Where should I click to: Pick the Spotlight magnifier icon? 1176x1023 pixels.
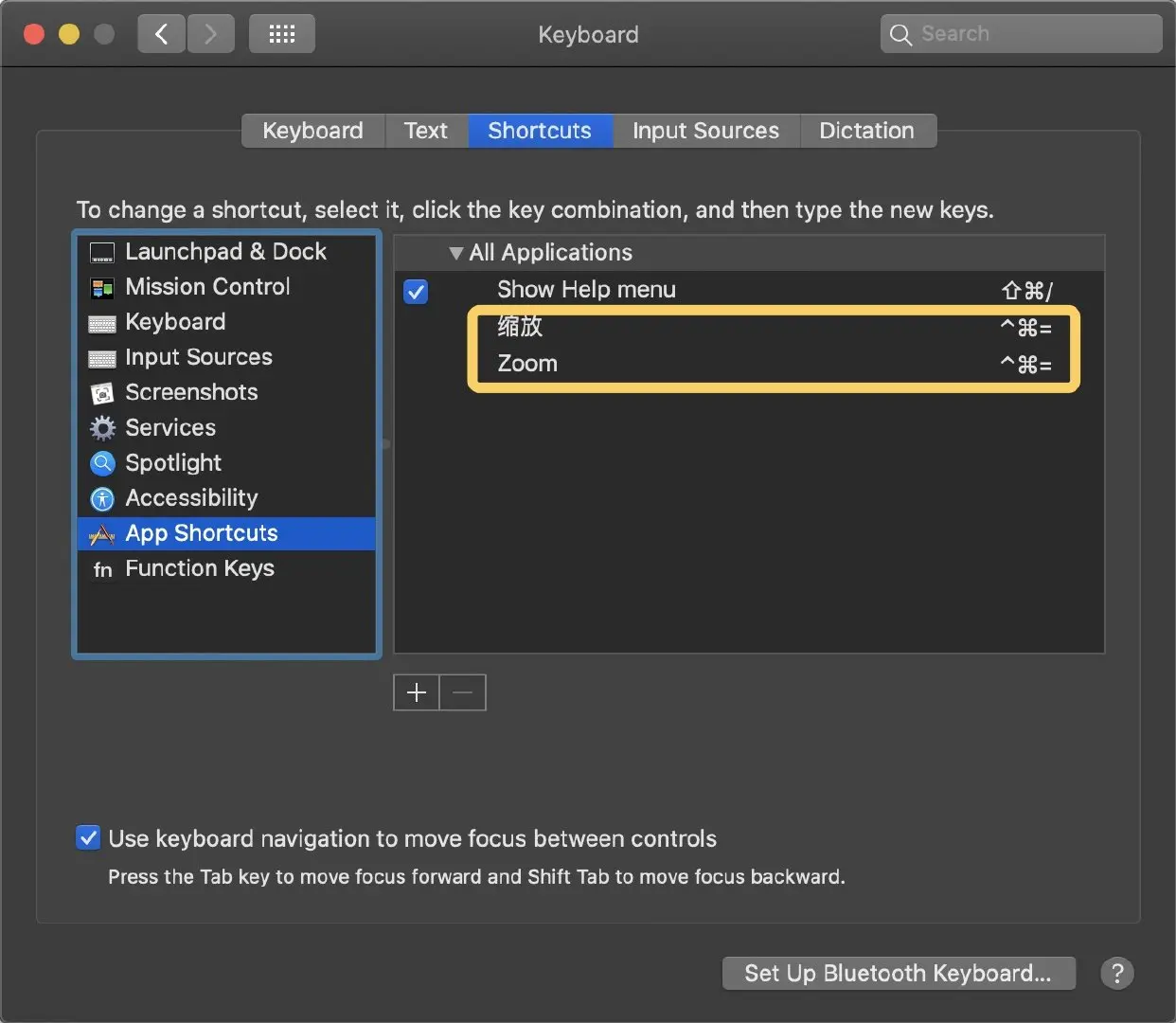pos(101,463)
